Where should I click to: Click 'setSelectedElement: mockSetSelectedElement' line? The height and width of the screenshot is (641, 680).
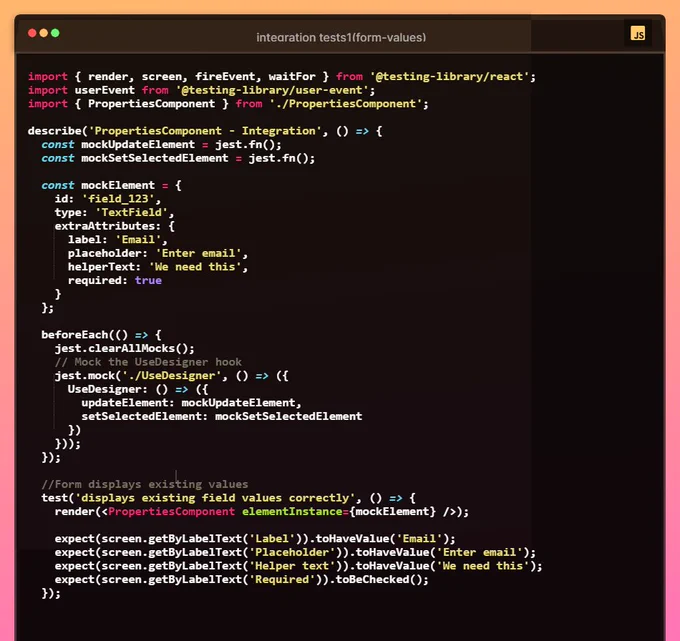(222, 416)
